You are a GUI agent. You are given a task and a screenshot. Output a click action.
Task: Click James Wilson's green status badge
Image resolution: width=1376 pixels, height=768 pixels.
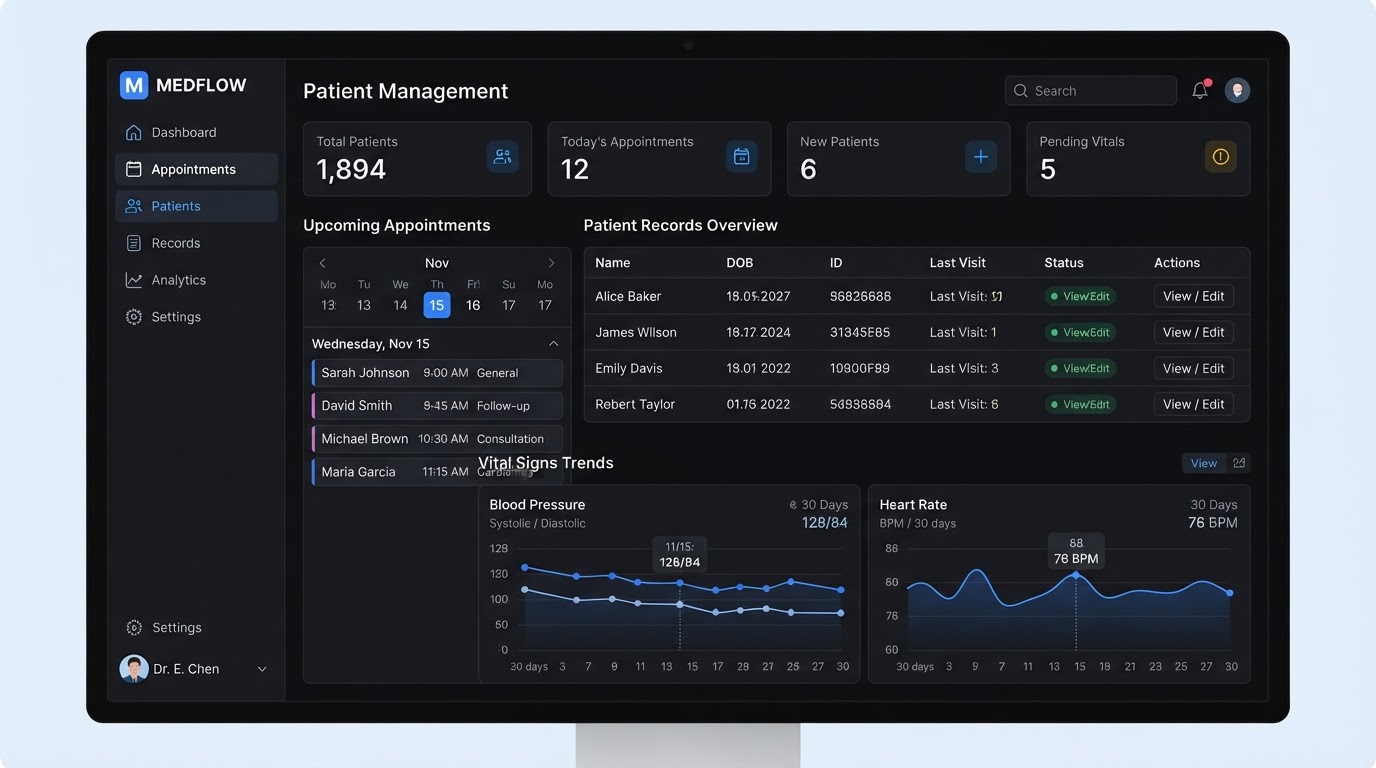point(1080,332)
